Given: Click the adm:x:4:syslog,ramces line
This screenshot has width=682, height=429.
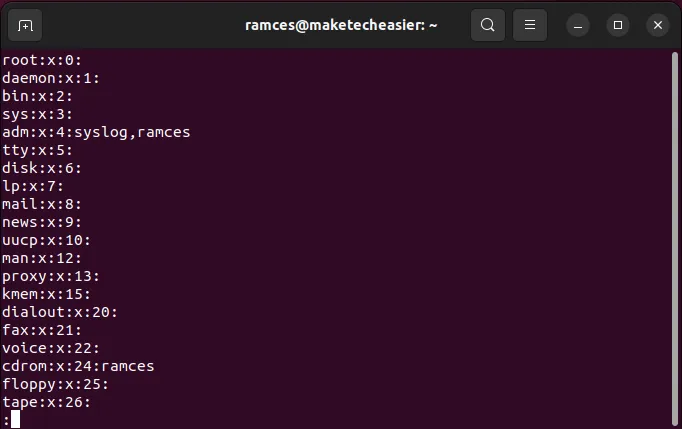Looking at the screenshot, I should [x=96, y=132].
